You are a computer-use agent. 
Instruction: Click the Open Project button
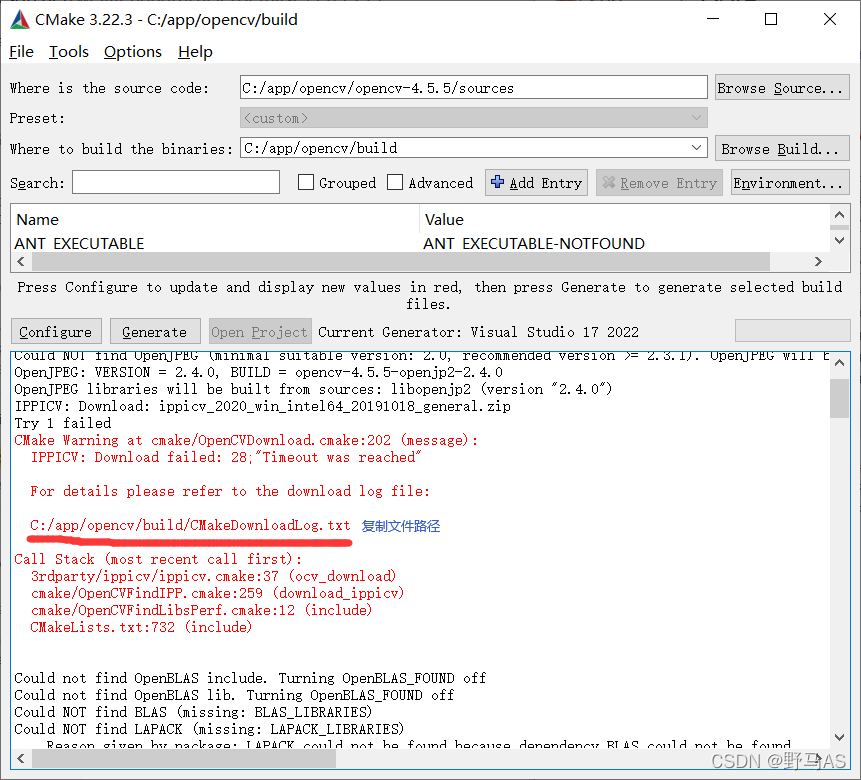point(259,332)
